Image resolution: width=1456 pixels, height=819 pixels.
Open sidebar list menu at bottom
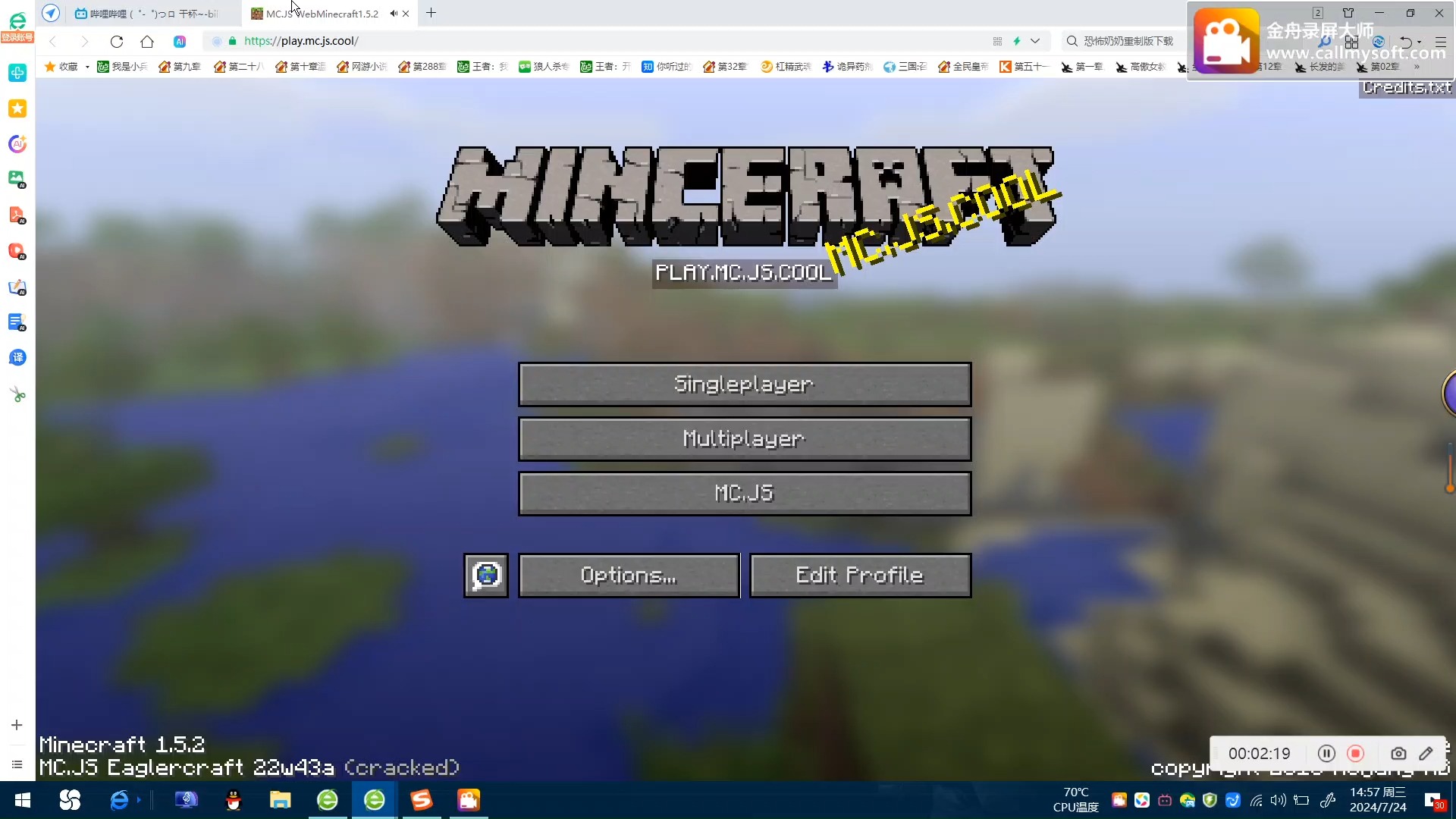click(x=17, y=764)
